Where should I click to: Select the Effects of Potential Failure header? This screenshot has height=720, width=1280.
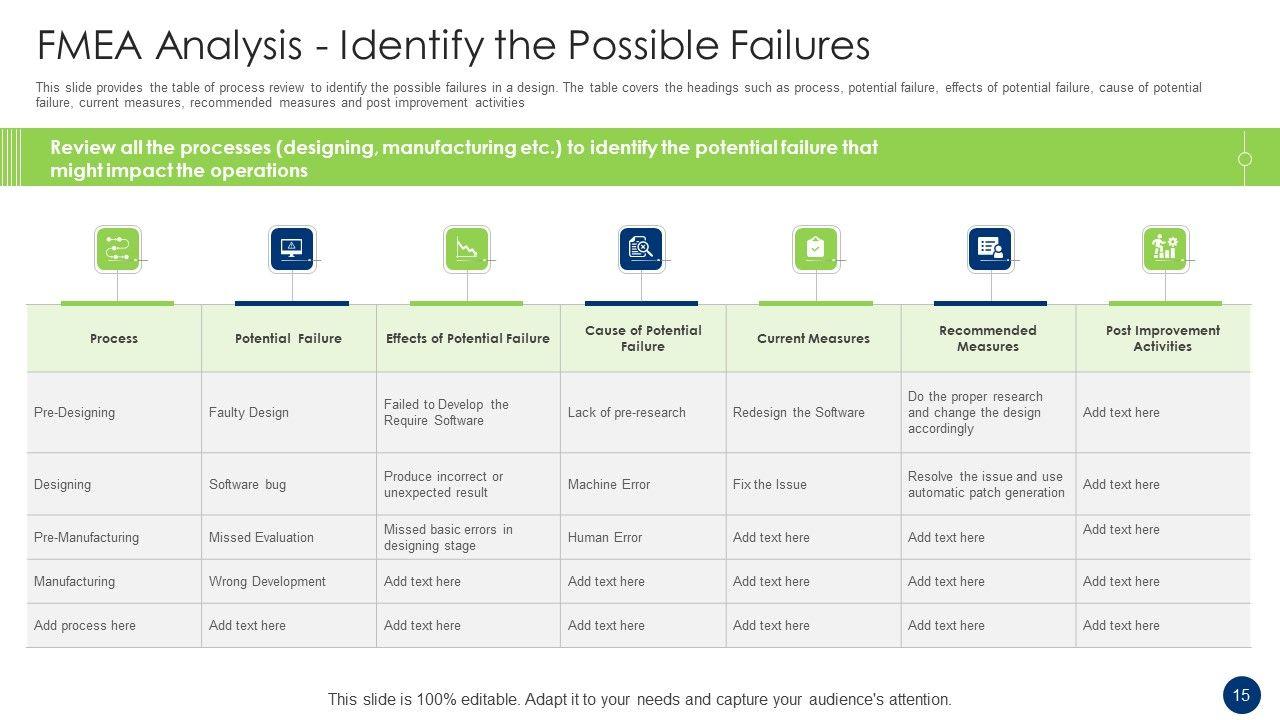(468, 339)
